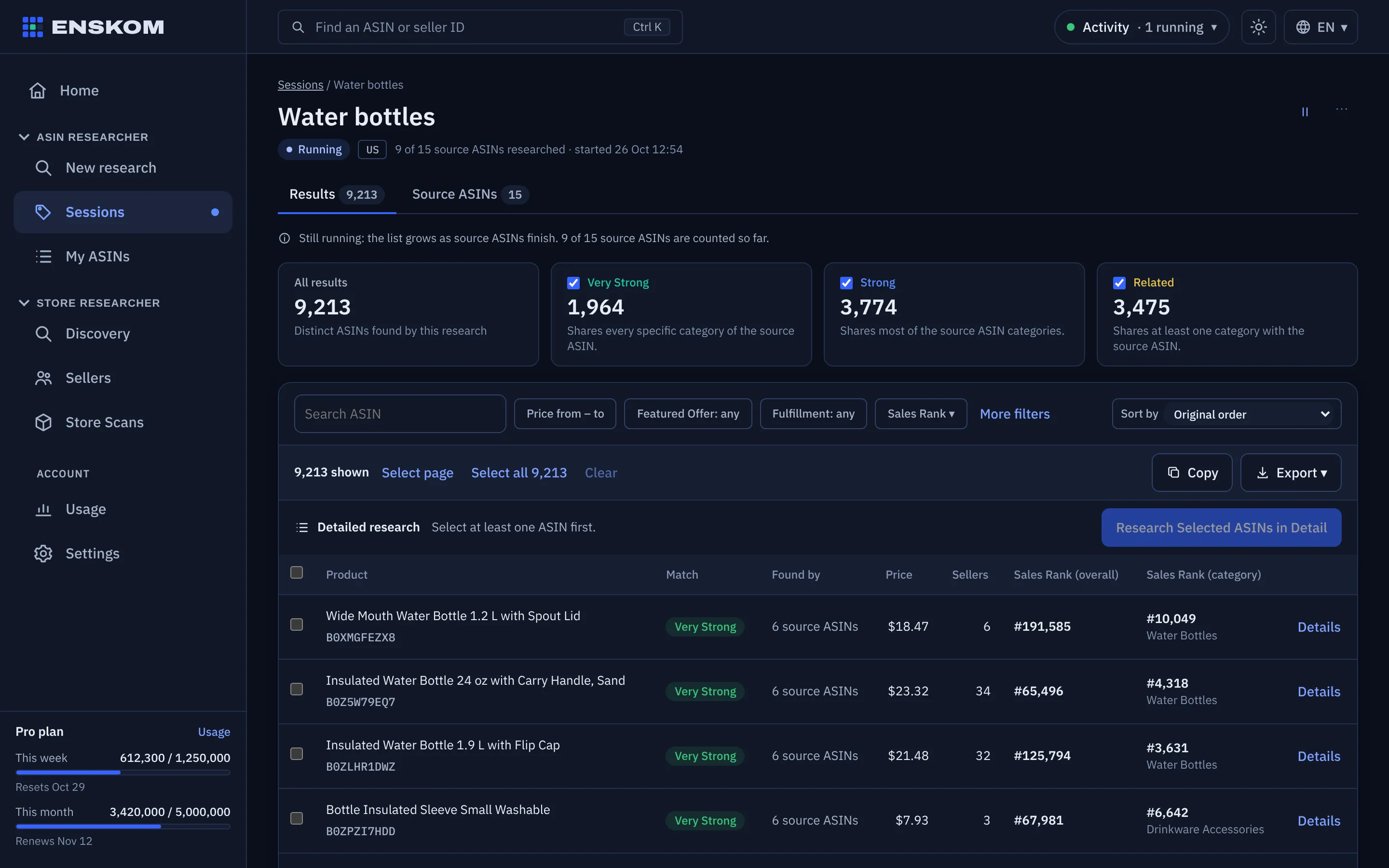Click the Select all 9,213 link
This screenshot has height=868, width=1389.
519,473
